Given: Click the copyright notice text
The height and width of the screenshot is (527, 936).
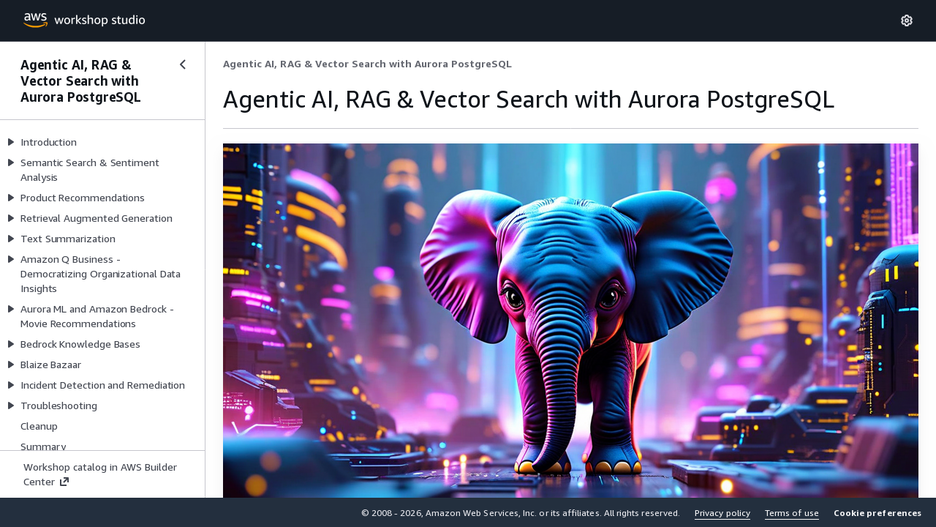Looking at the screenshot, I should pos(520,513).
